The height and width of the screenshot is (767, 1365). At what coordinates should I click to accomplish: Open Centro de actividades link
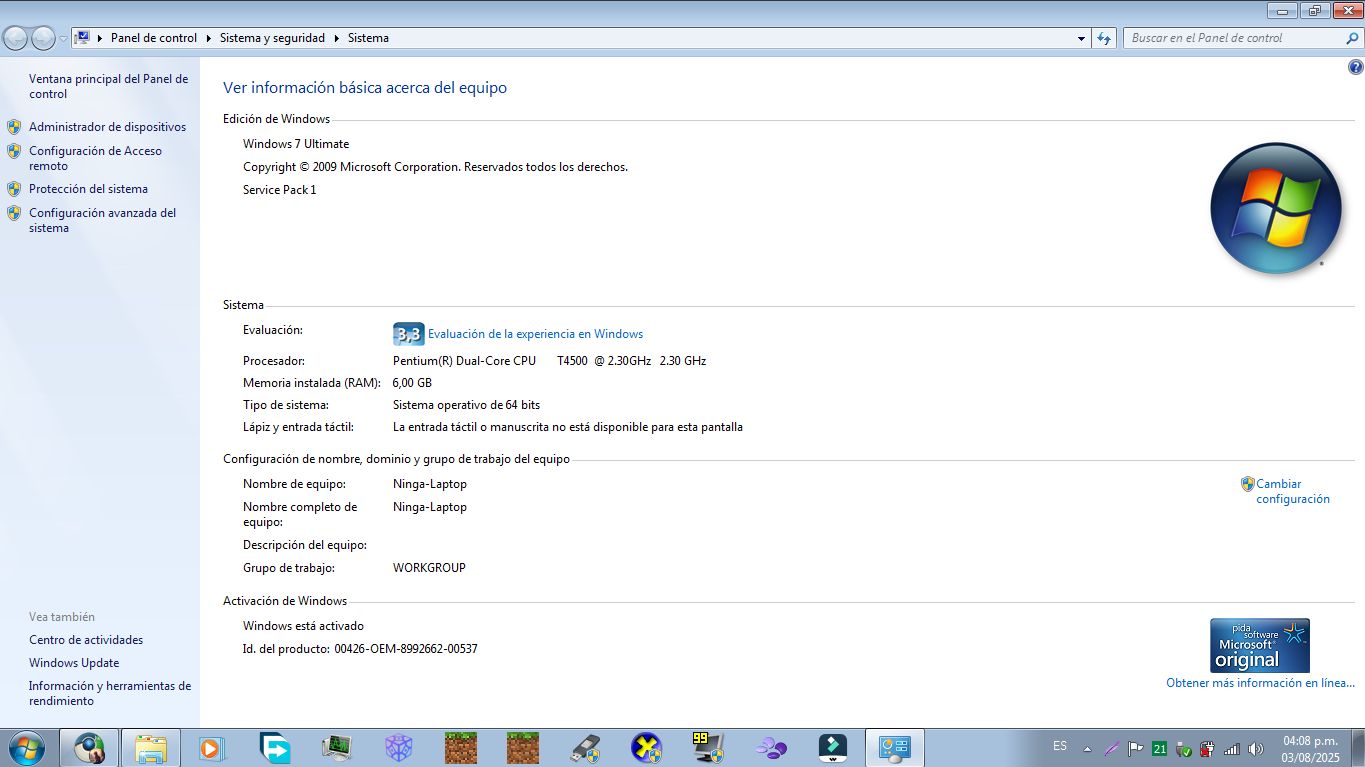[86, 640]
